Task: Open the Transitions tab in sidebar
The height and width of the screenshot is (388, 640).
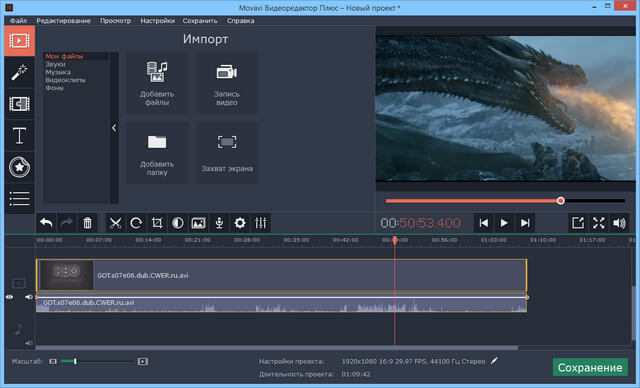Action: (19, 104)
